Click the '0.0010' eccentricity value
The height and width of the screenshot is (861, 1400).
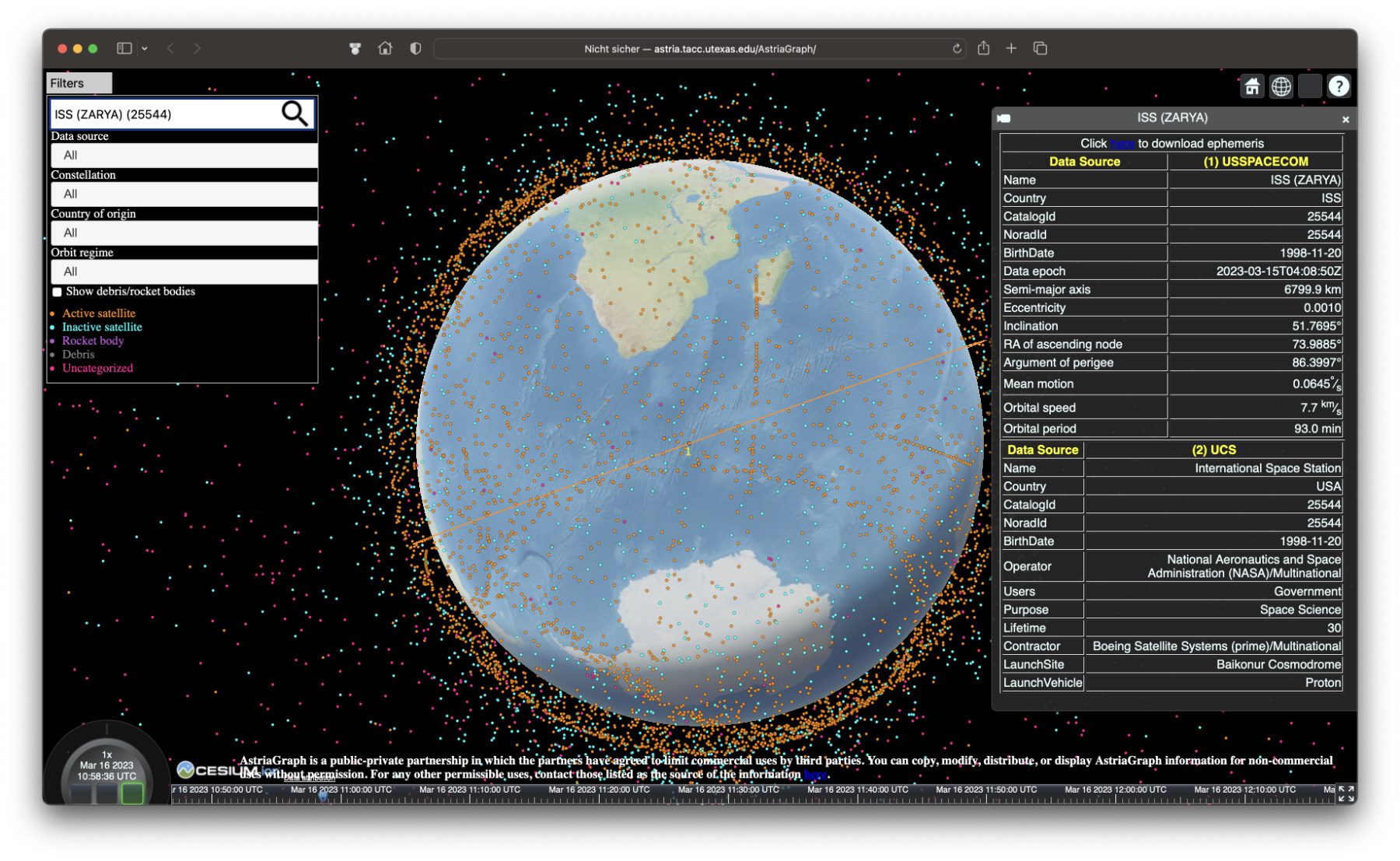(1322, 307)
